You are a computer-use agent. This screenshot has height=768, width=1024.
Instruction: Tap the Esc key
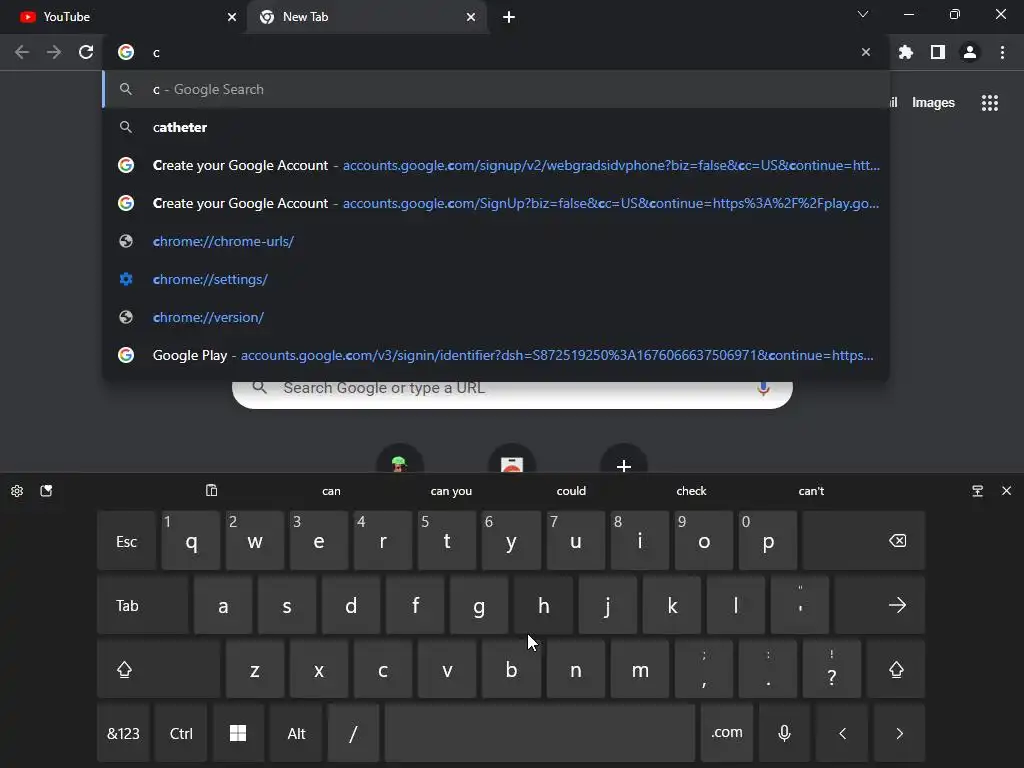click(127, 541)
